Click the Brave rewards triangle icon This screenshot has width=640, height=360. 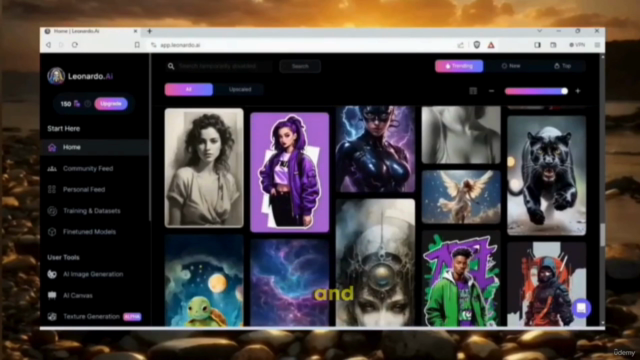click(x=491, y=45)
